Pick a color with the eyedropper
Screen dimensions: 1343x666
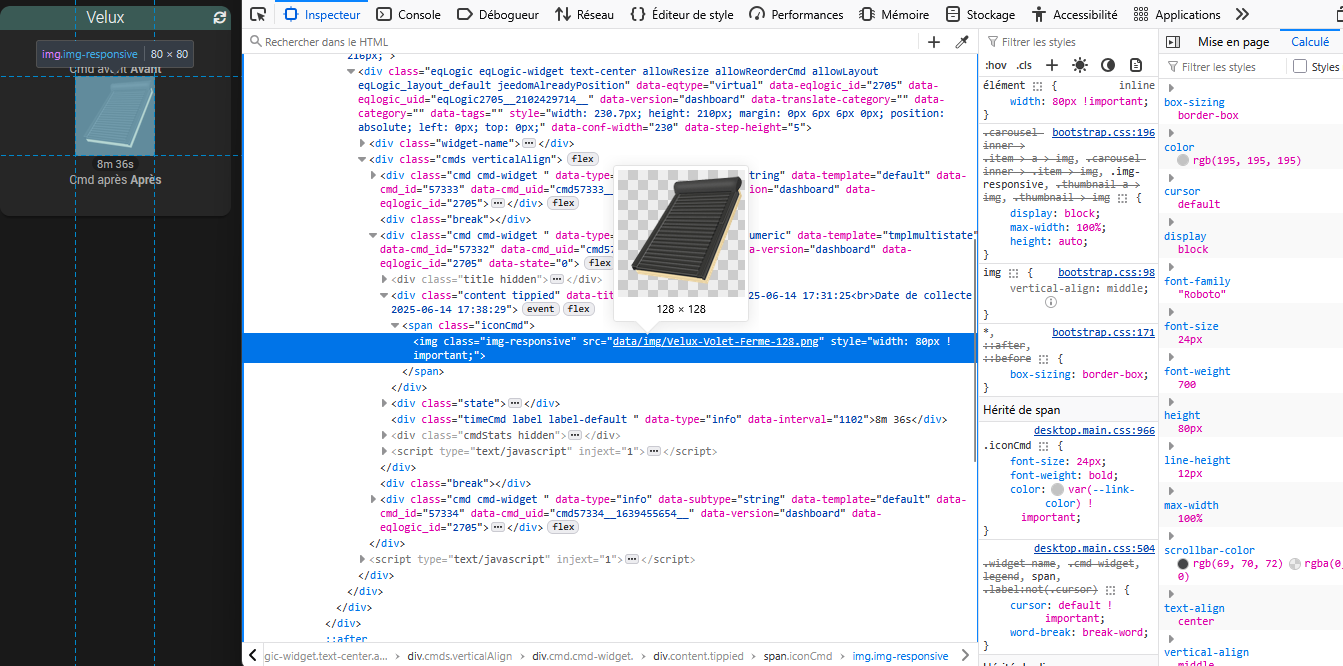pyautogui.click(x=962, y=42)
